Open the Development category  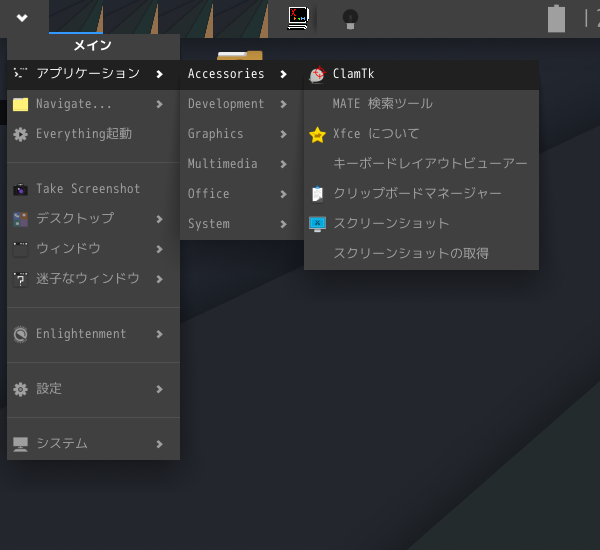tap(242, 104)
